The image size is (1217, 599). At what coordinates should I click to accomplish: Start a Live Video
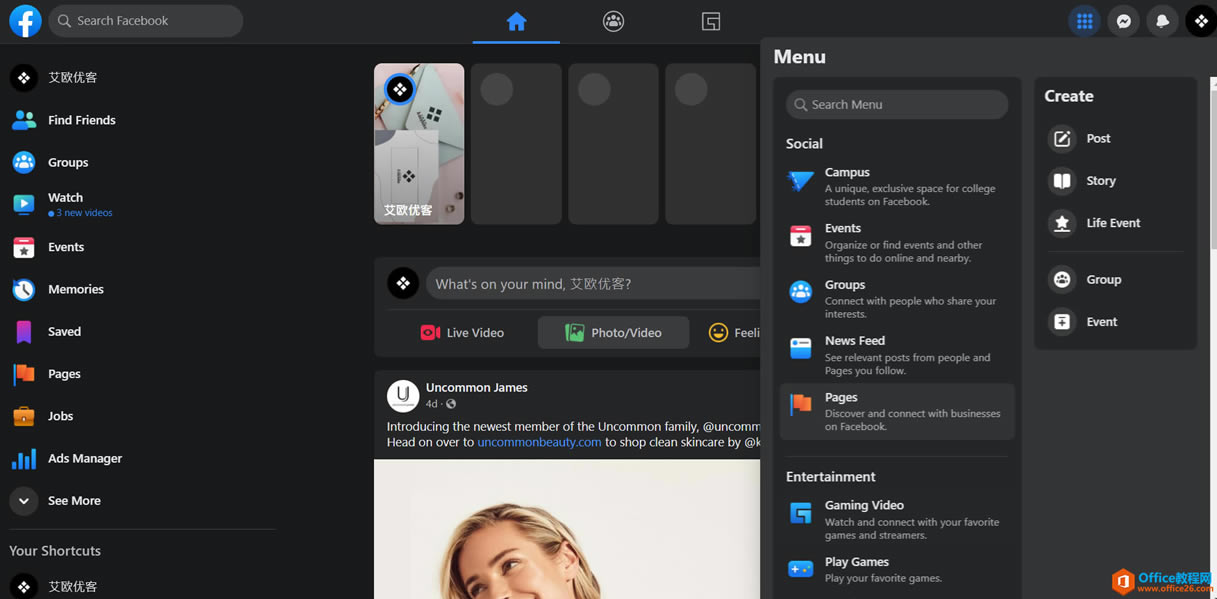tap(462, 333)
